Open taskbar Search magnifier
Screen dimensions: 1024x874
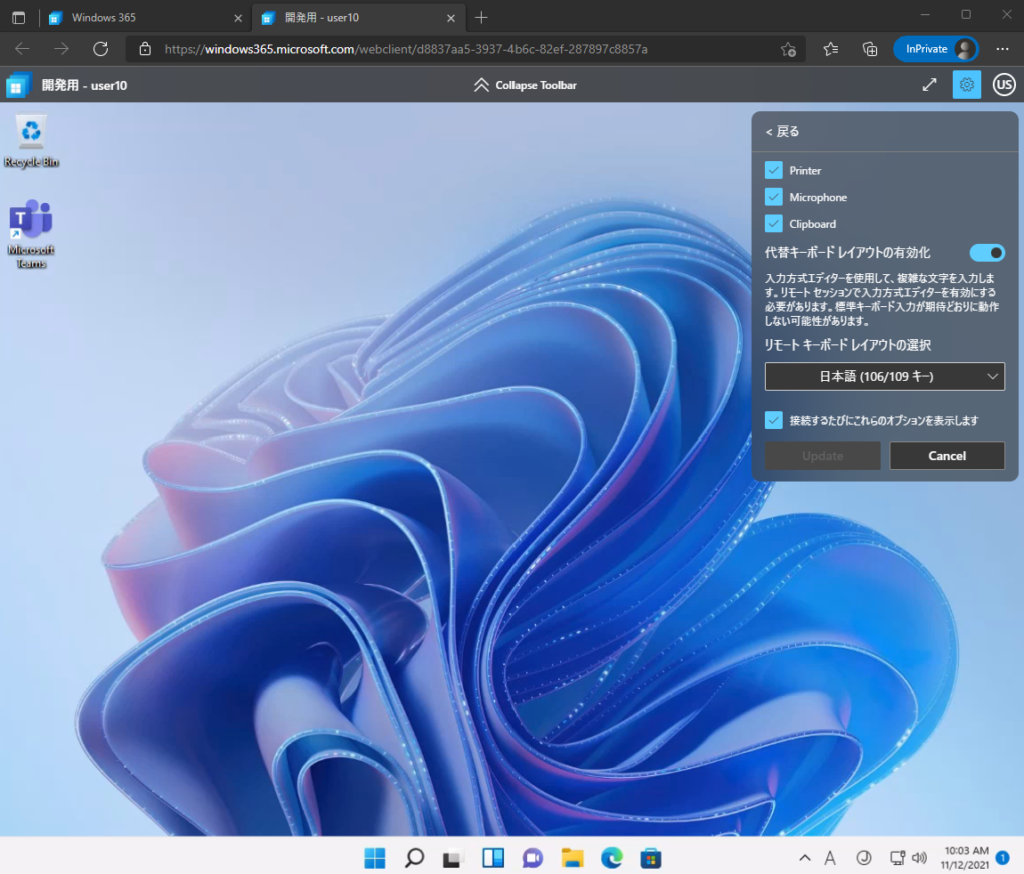click(x=414, y=858)
